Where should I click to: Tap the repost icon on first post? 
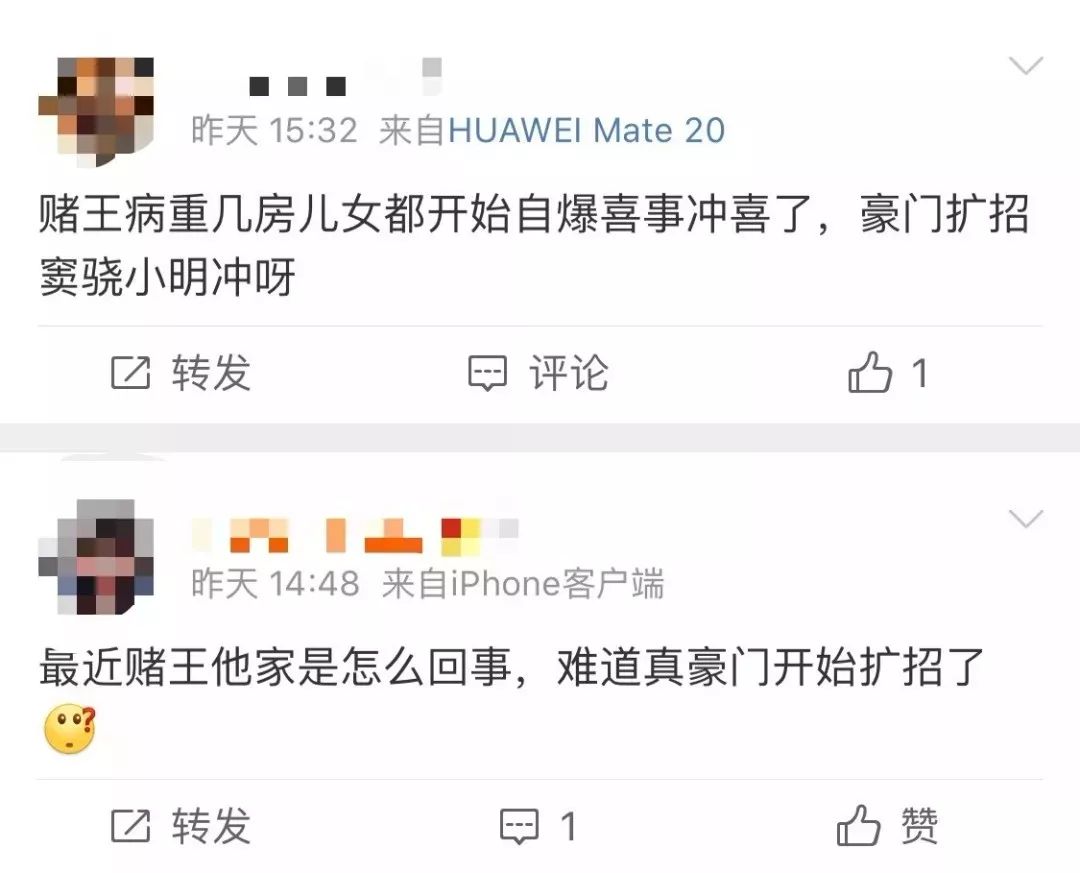[x=130, y=373]
